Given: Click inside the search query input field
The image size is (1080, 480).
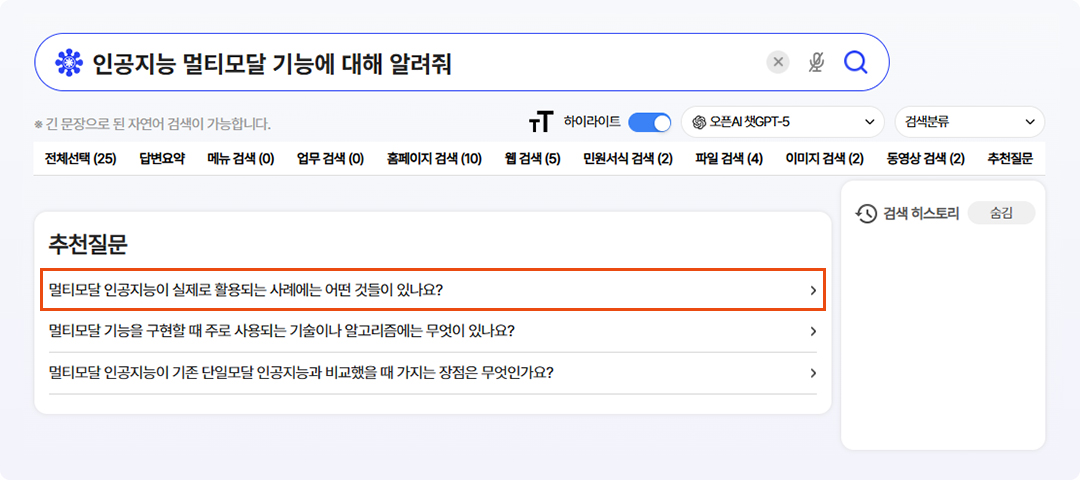Looking at the screenshot, I should pos(420,63).
